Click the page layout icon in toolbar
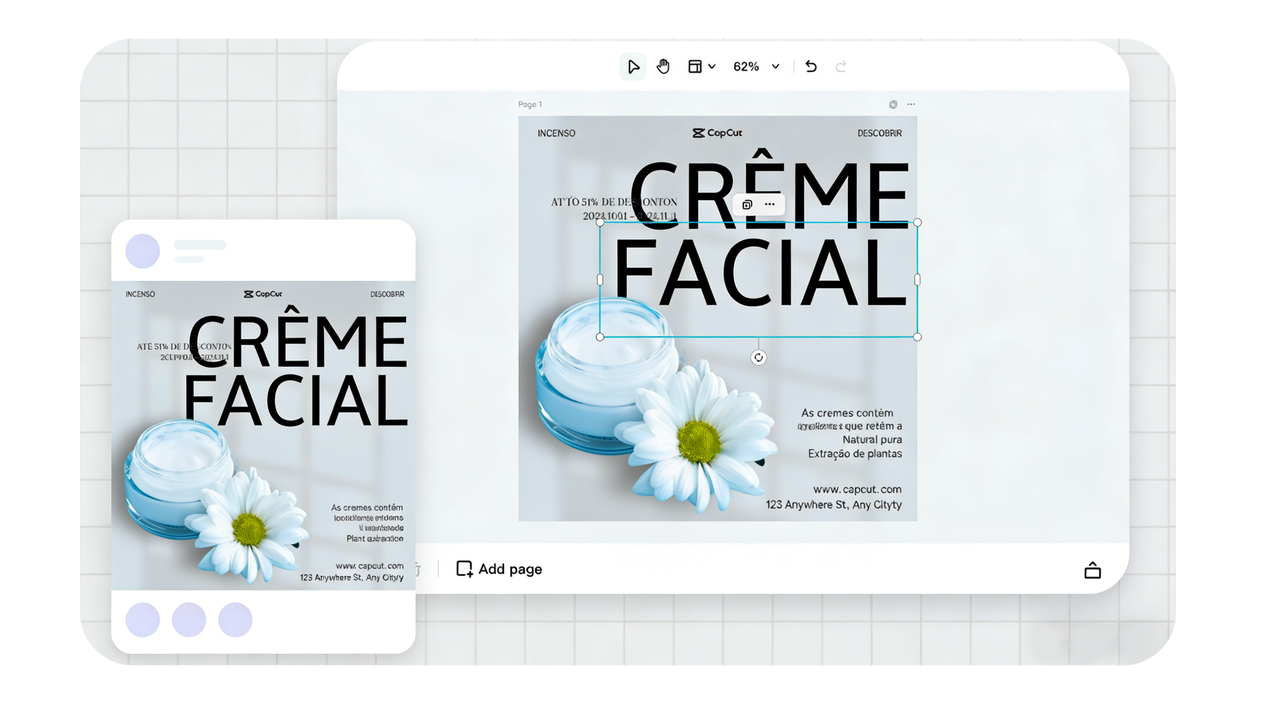Viewport: 1280px width, 720px height. [x=694, y=67]
